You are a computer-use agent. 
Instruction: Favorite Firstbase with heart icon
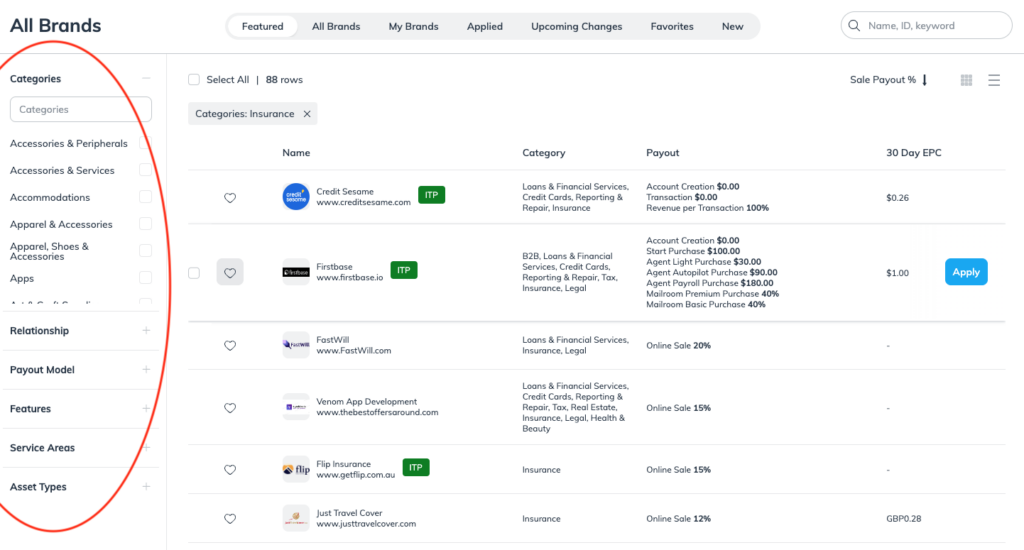pyautogui.click(x=230, y=272)
